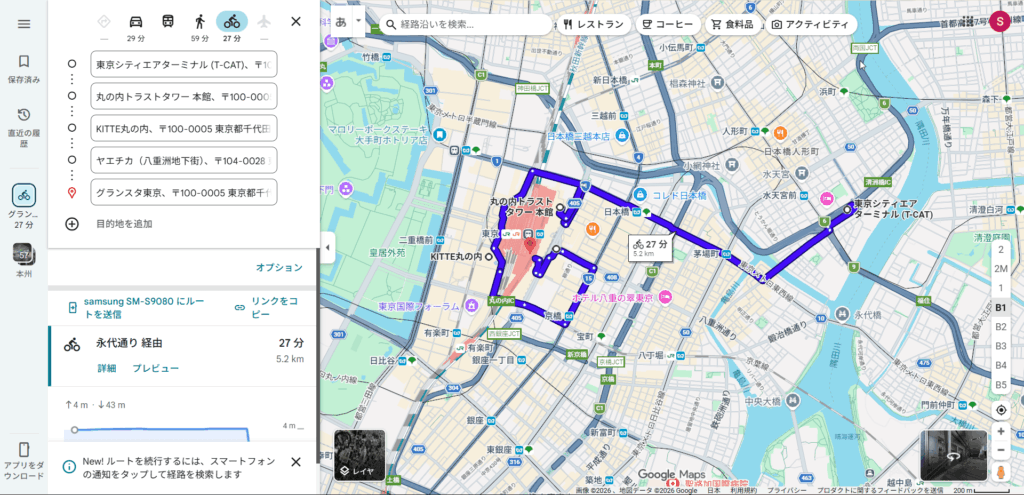The image size is (1024, 495).
Task: Select the transit train travel mode
Action: coord(168,21)
